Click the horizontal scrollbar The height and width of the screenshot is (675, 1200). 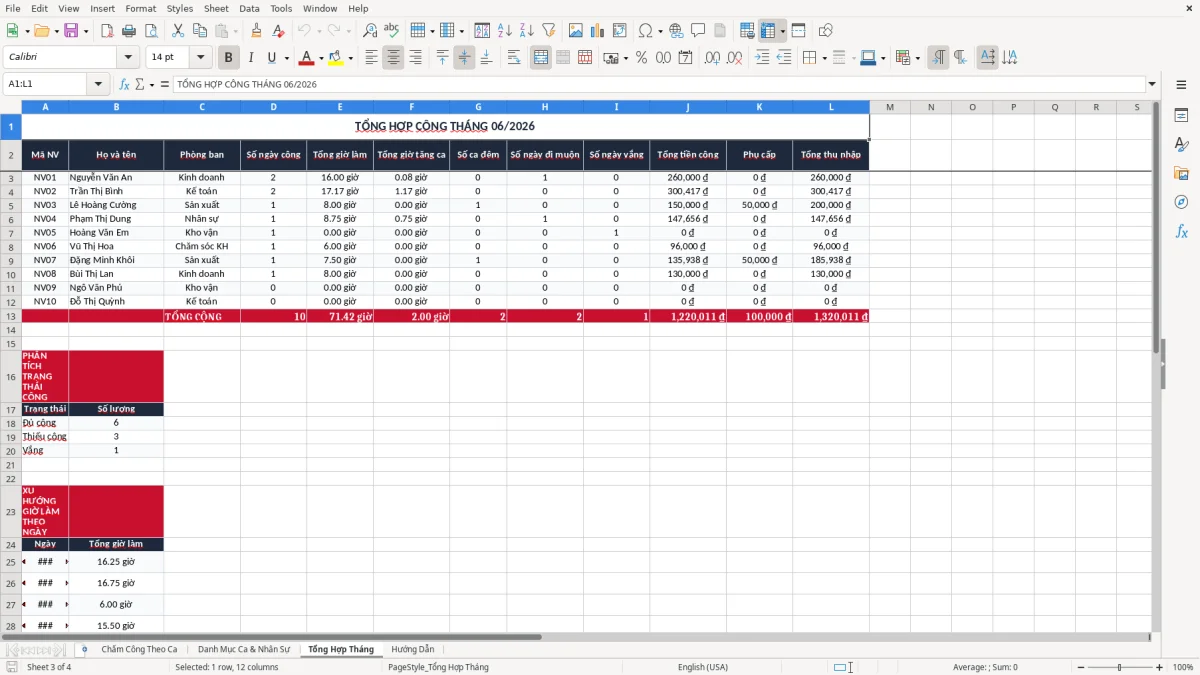click(272, 636)
